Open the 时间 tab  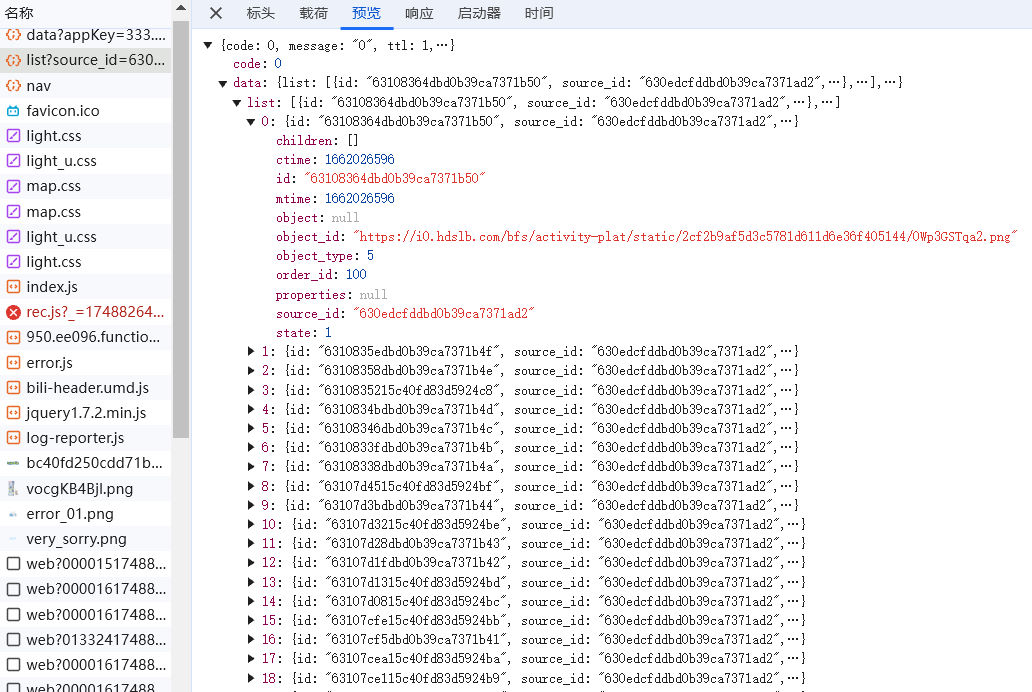(x=539, y=13)
